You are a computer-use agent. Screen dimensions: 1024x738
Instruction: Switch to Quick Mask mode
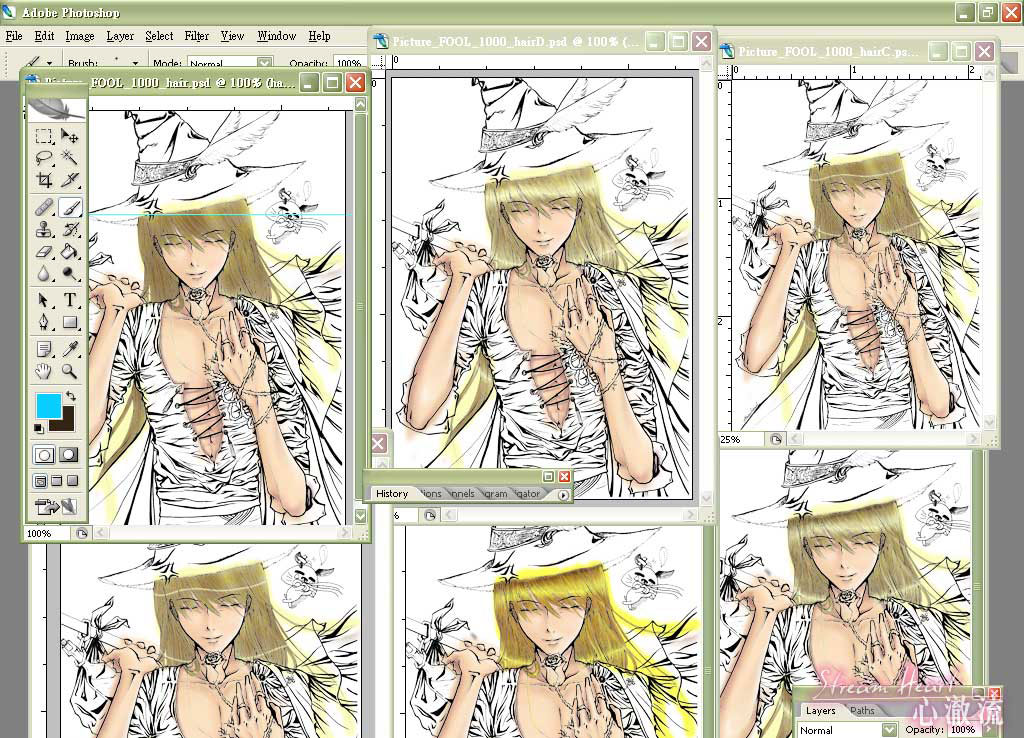[69, 455]
